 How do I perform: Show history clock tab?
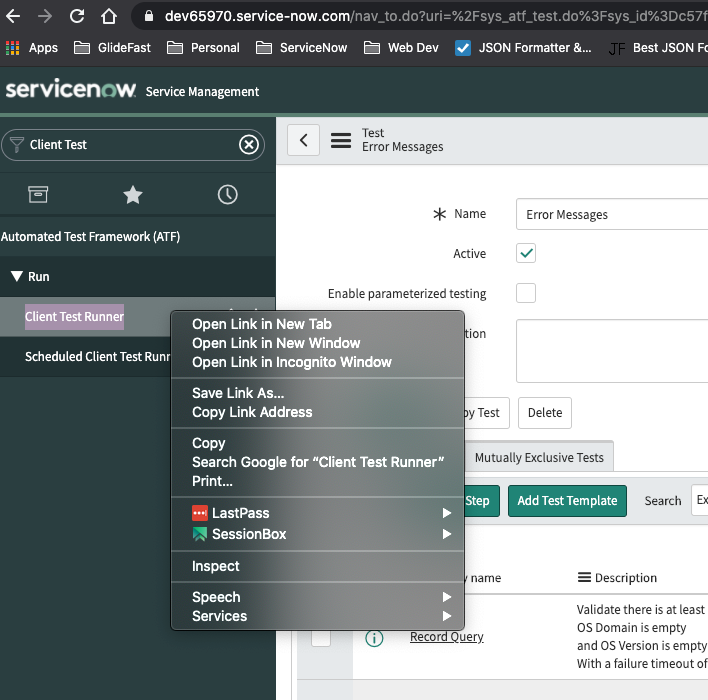click(x=228, y=195)
